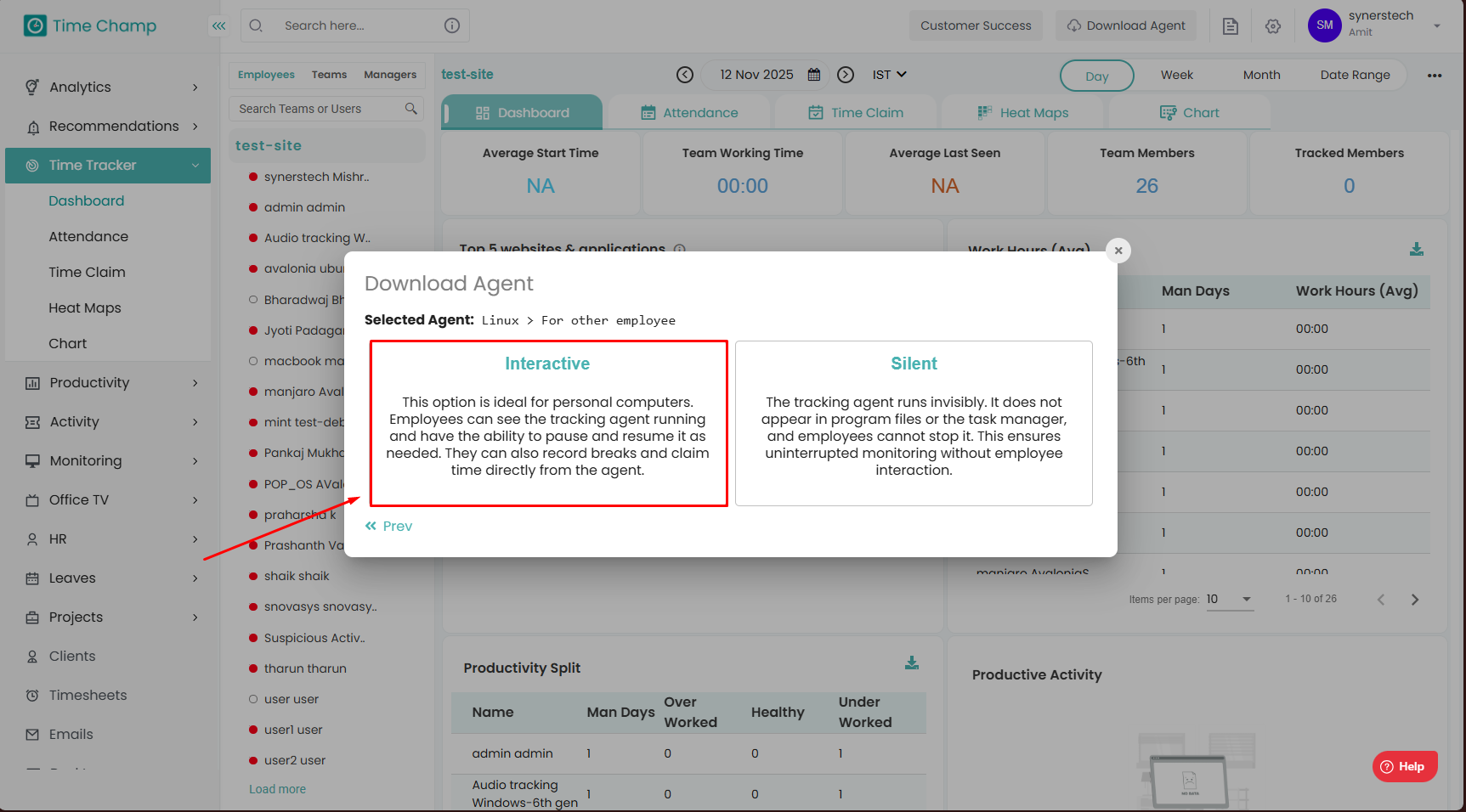Switch to Date Range view
Screen dimensions: 1466x812
tap(1356, 75)
